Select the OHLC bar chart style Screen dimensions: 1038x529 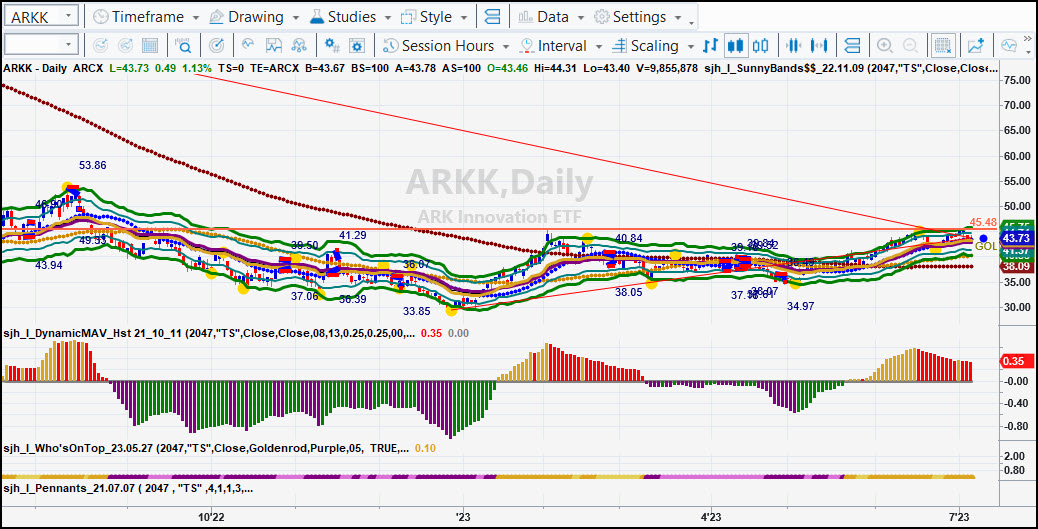[x=710, y=46]
